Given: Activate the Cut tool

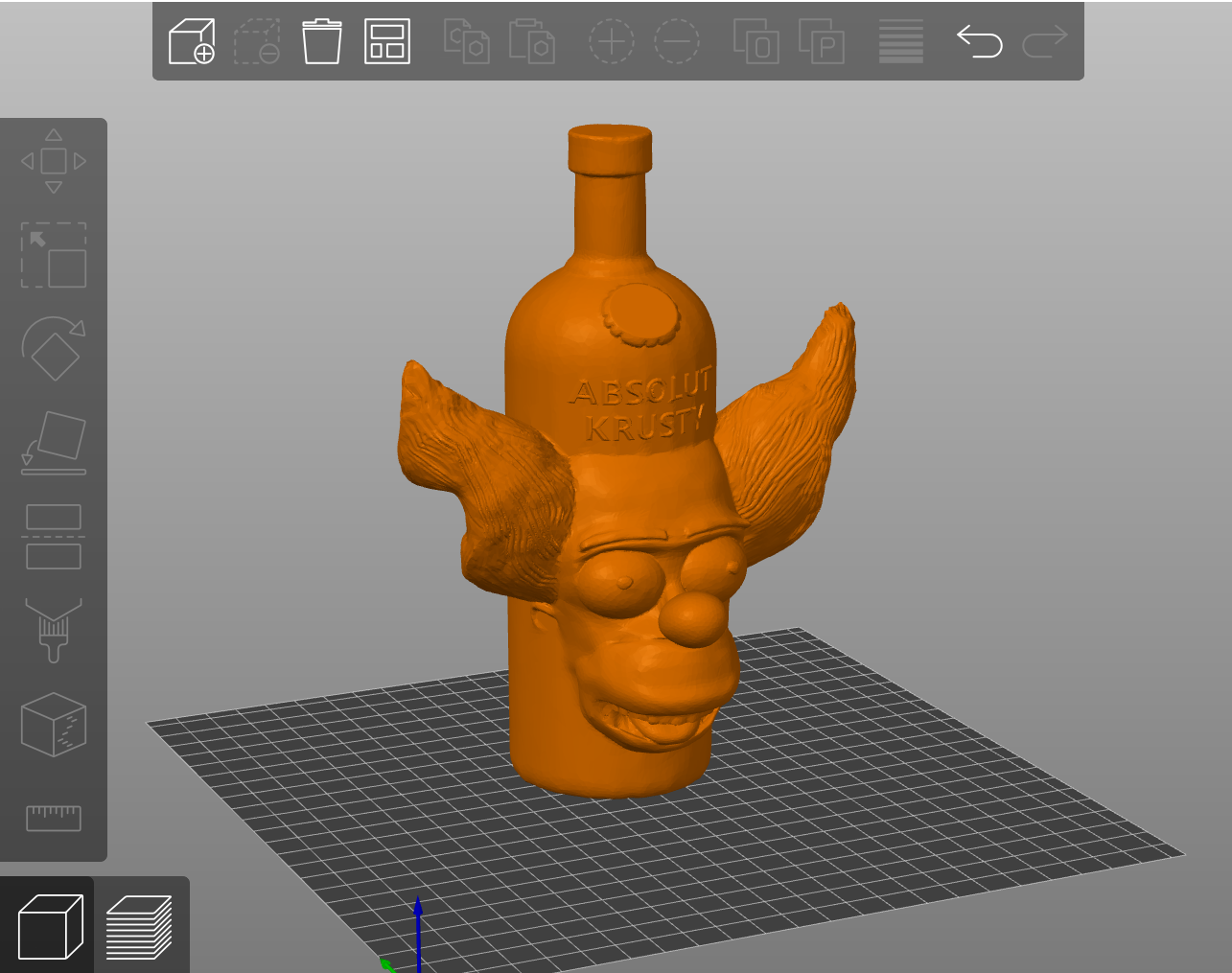Looking at the screenshot, I should click(x=54, y=537).
